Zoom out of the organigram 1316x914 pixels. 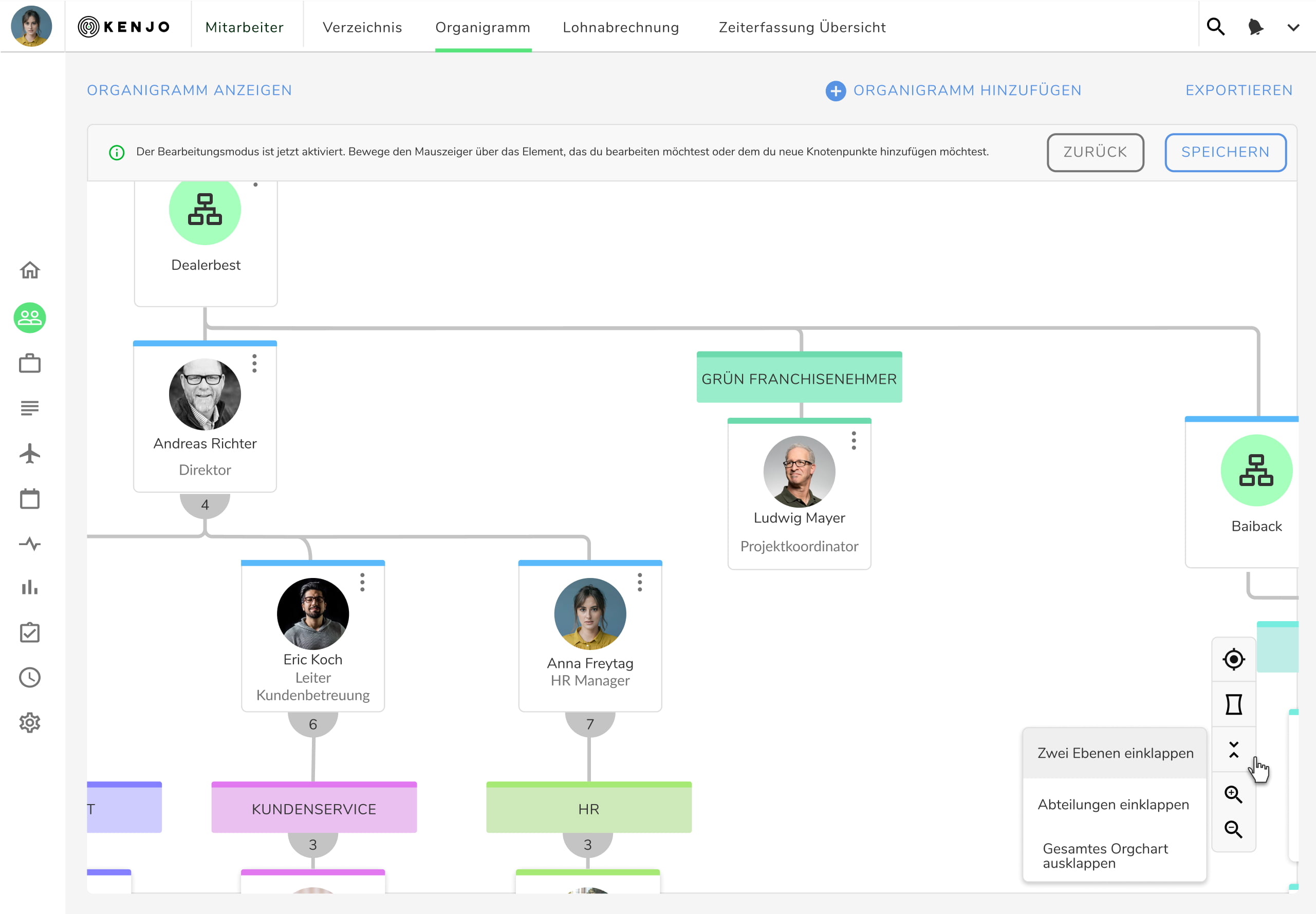[1234, 829]
